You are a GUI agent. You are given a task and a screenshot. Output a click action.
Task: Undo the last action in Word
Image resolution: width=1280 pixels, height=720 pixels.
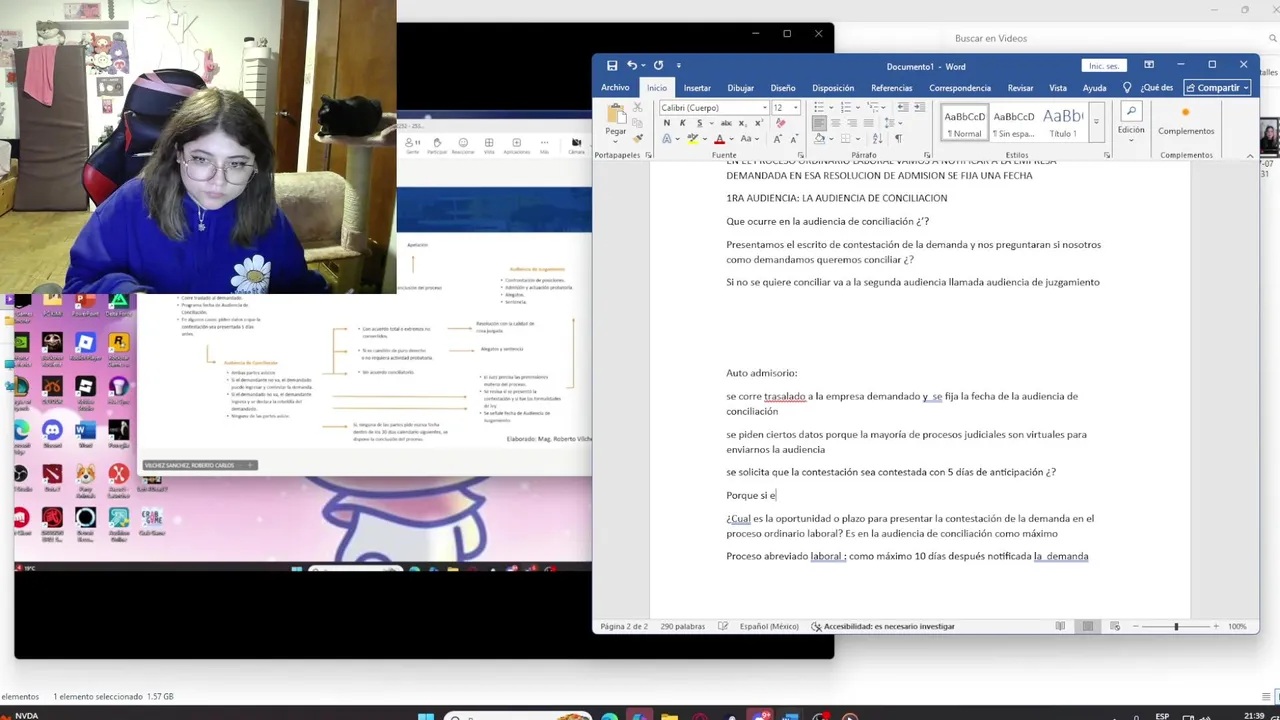click(631, 65)
